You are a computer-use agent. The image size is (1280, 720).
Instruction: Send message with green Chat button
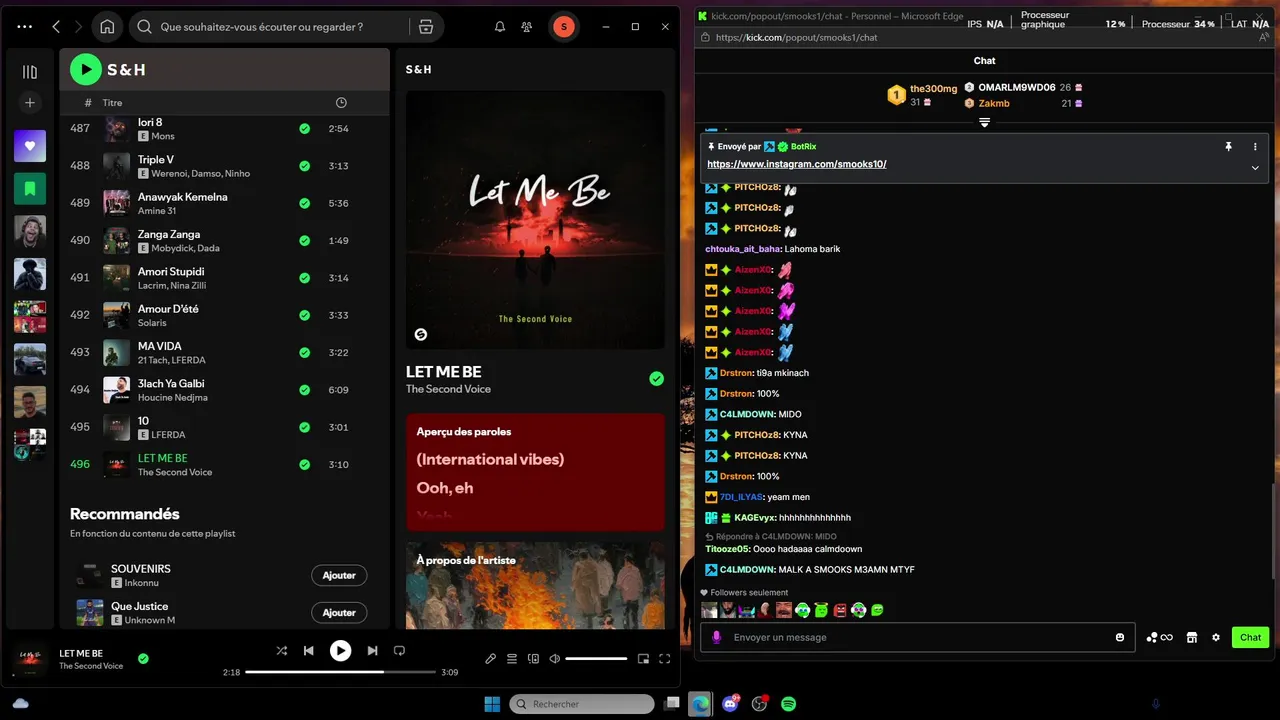point(1250,637)
